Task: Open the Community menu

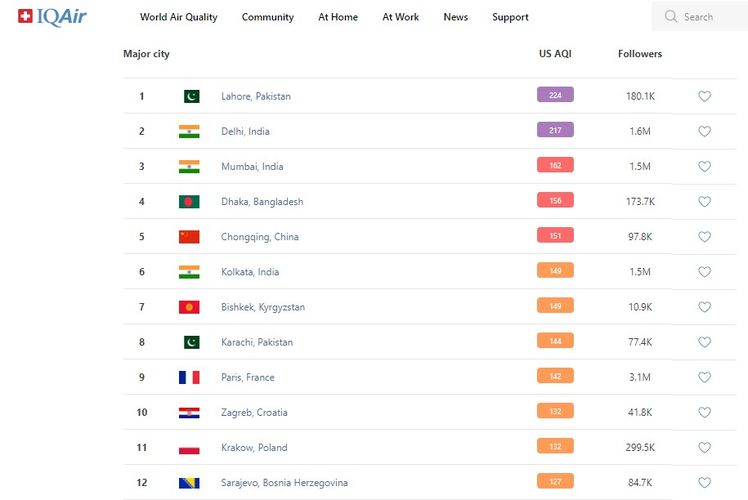Action: 268,17
